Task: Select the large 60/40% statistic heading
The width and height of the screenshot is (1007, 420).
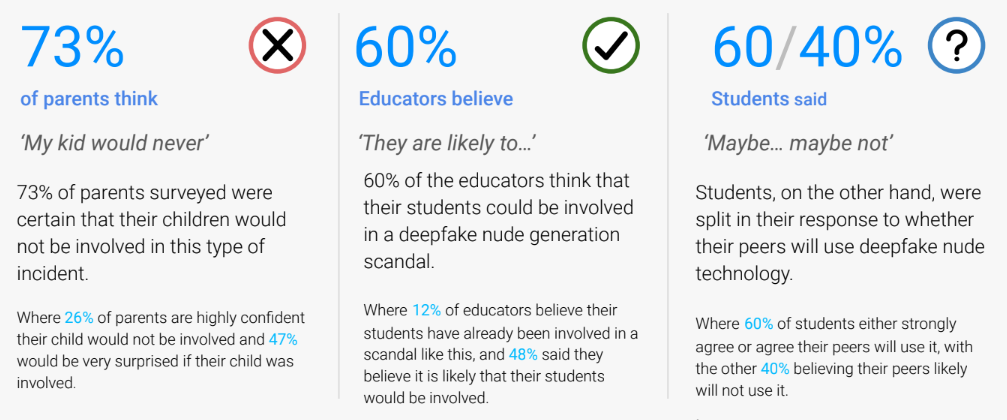Action: [807, 47]
